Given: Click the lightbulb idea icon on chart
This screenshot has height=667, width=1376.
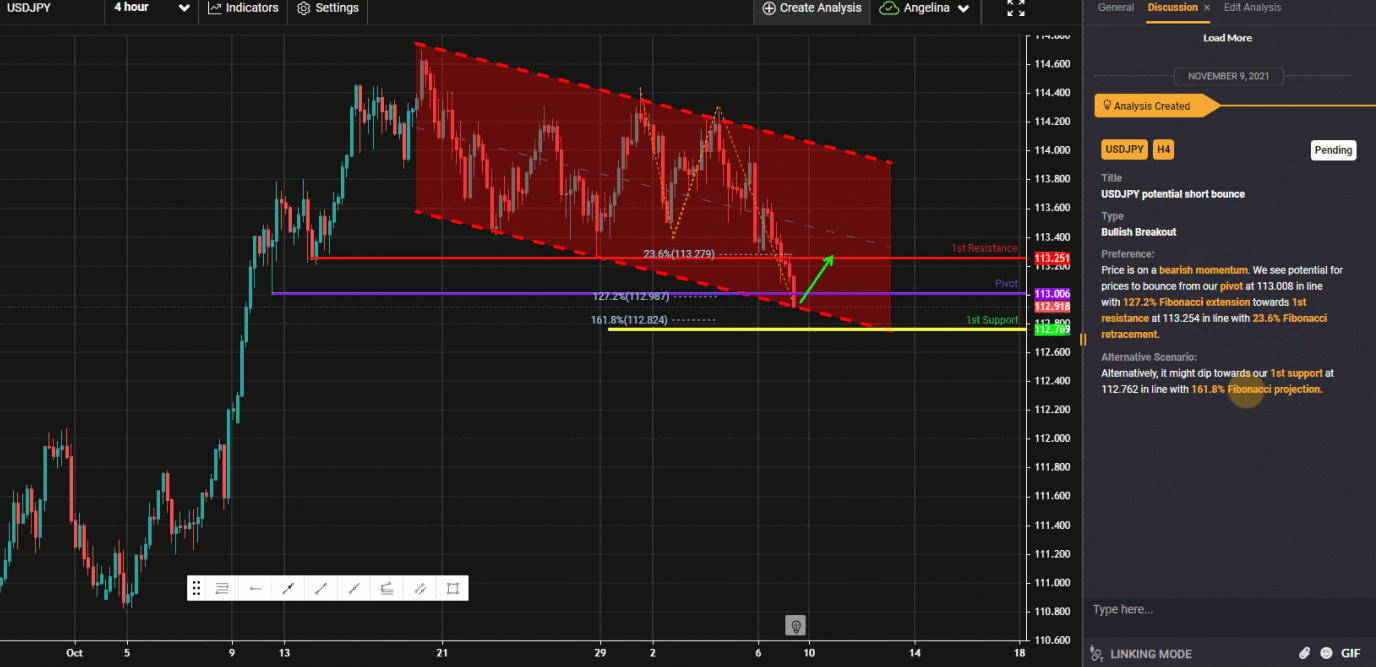Looking at the screenshot, I should point(796,625).
